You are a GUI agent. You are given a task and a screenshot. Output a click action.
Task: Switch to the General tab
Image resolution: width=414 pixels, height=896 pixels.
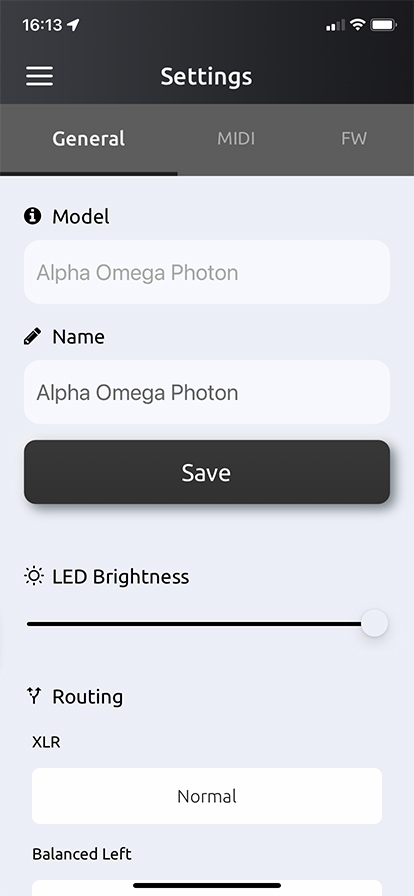(89, 139)
